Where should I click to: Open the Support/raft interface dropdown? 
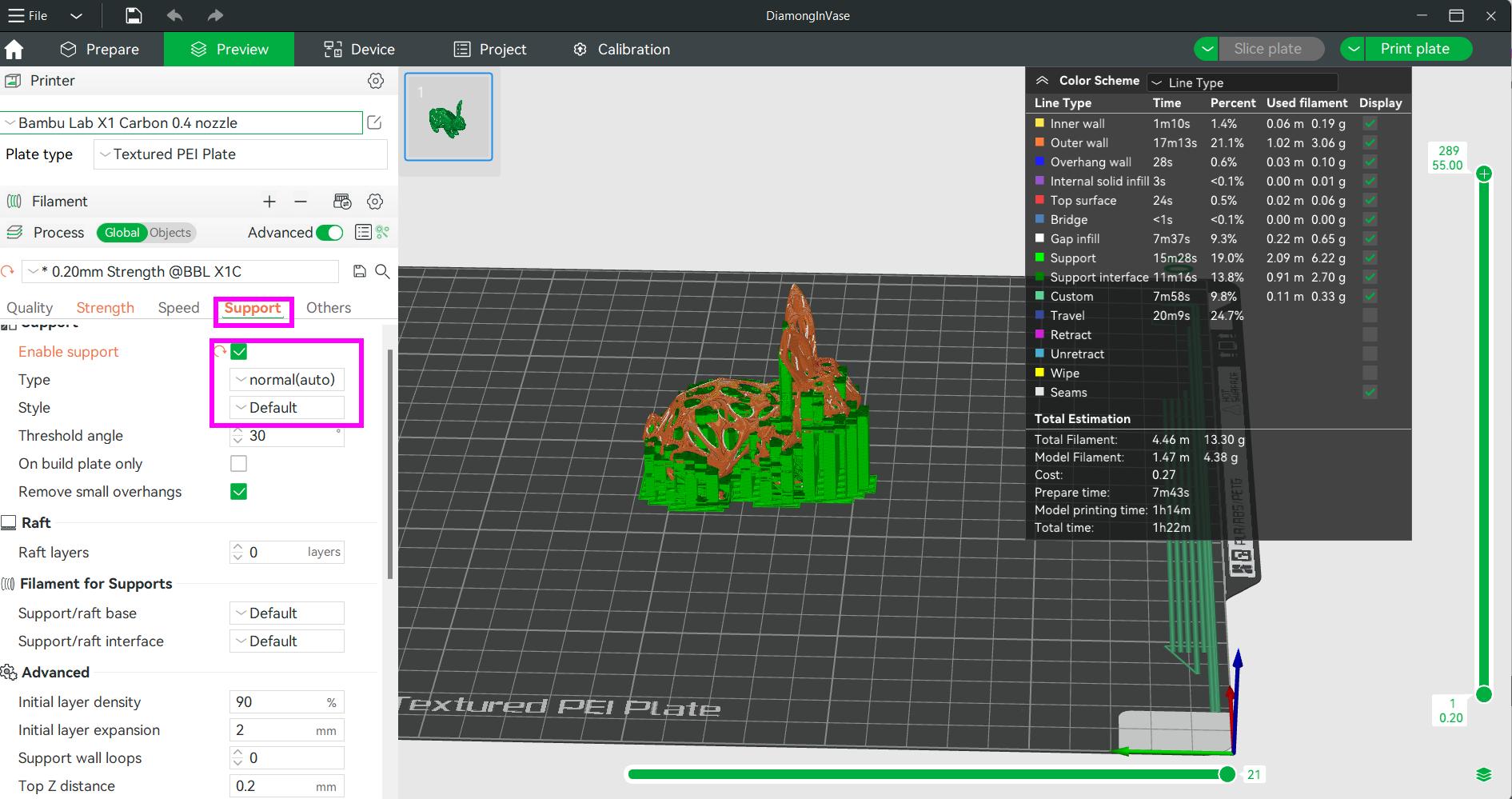point(287,641)
